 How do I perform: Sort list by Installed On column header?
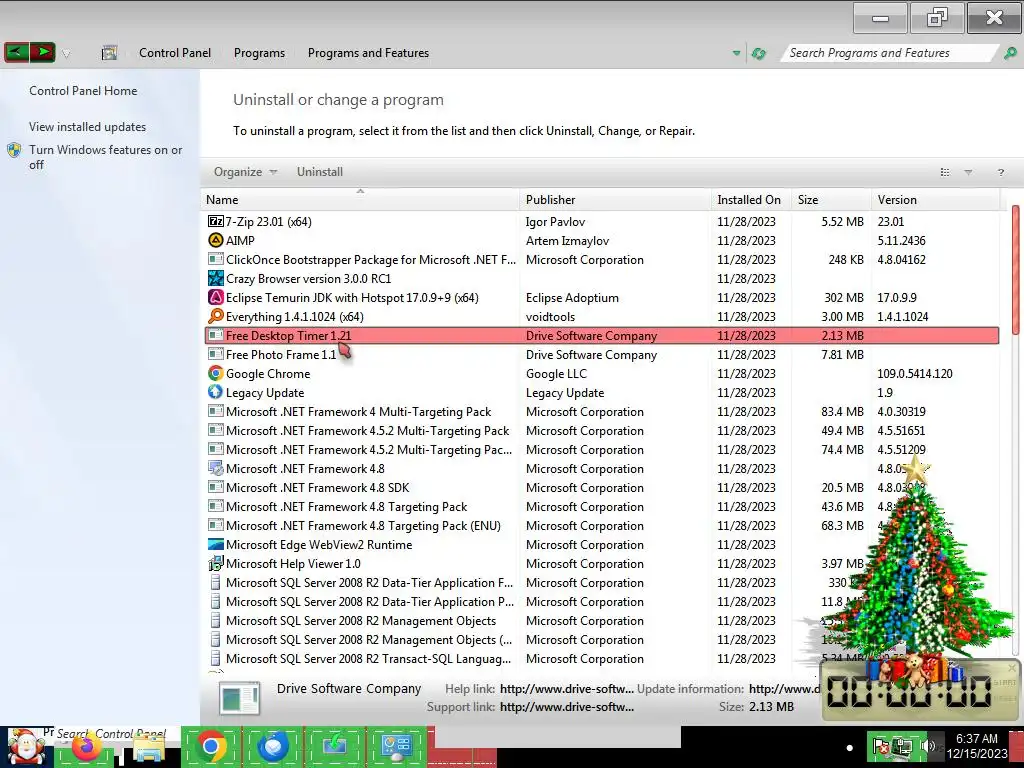point(752,200)
